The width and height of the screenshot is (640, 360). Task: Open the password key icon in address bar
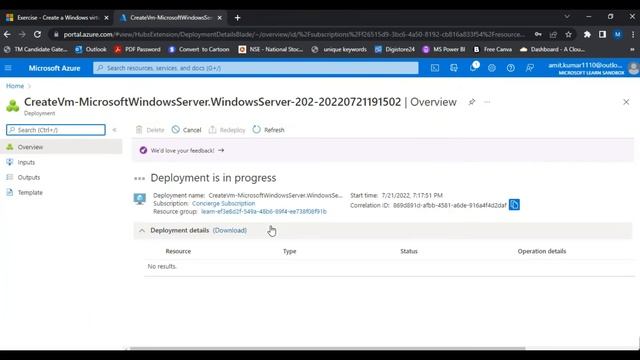(x=538, y=35)
